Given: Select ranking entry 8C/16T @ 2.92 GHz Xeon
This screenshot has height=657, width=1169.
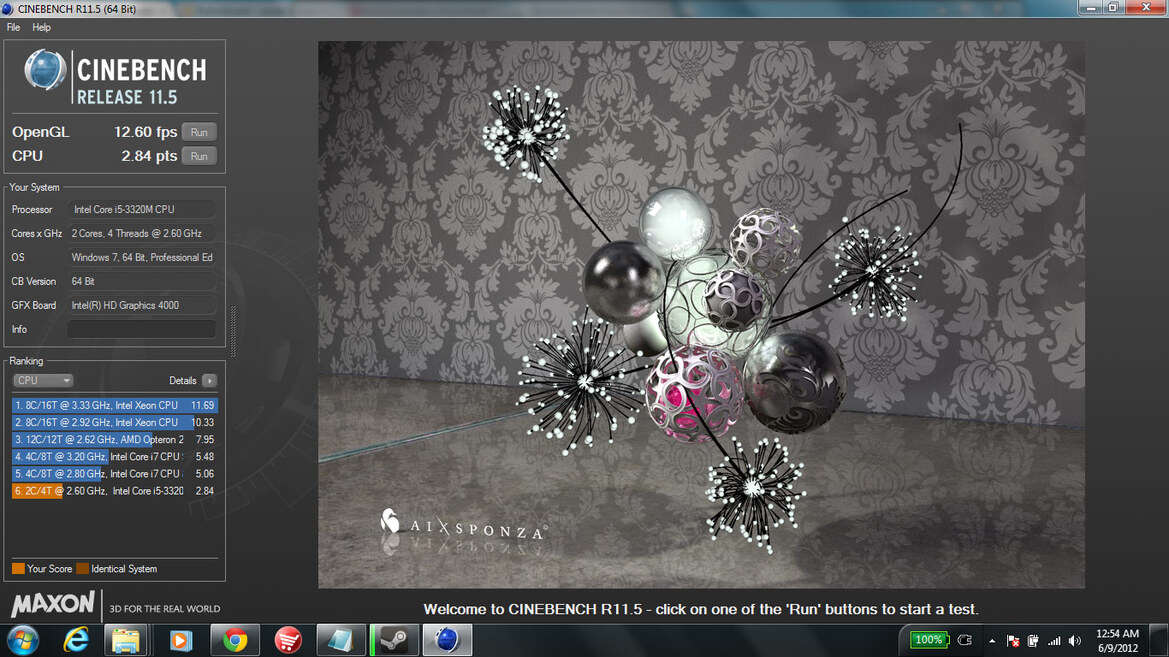Looking at the screenshot, I should click(x=115, y=422).
